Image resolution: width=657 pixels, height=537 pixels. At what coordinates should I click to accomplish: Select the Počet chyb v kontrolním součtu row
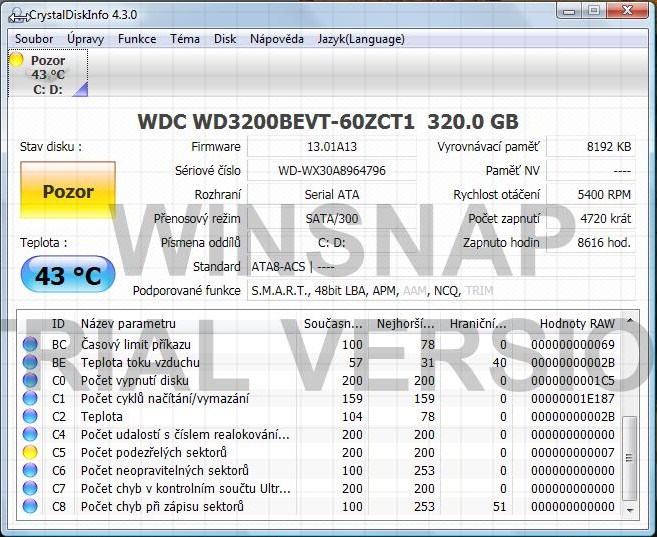tap(319, 488)
